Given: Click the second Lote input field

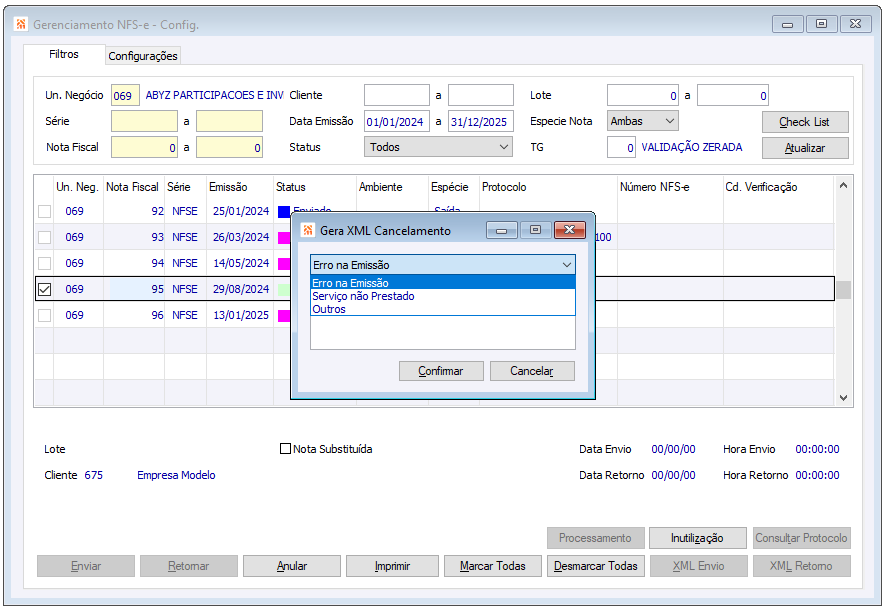Looking at the screenshot, I should (733, 95).
